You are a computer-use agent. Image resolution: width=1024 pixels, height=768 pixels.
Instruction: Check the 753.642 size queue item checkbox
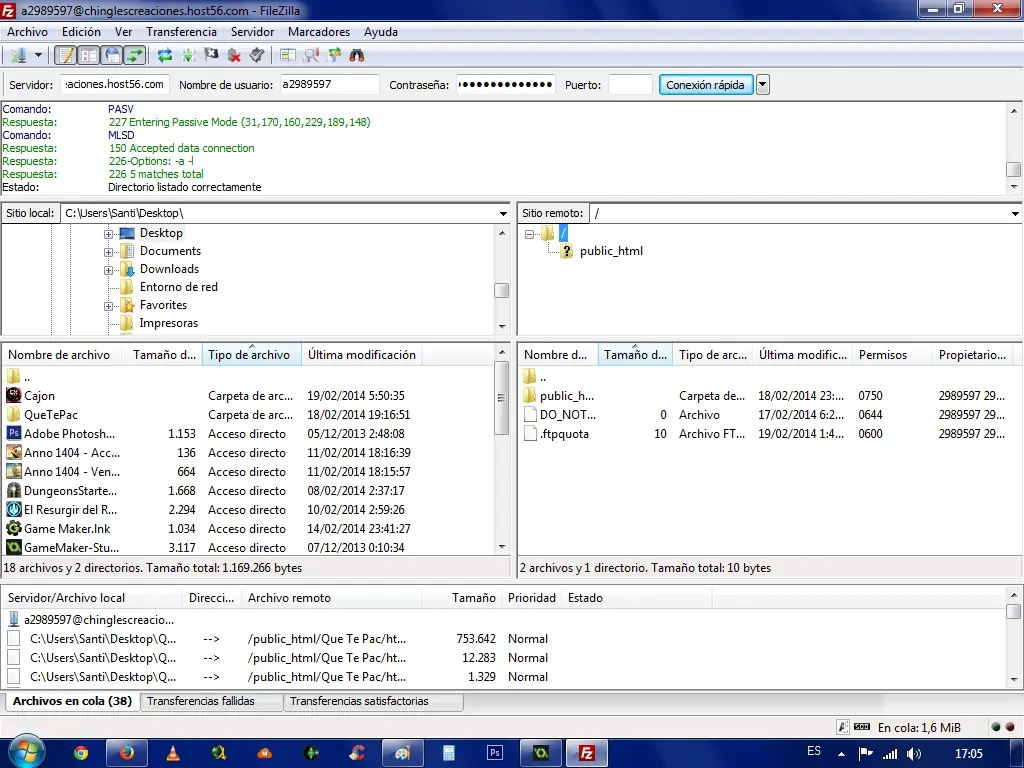[14, 639]
